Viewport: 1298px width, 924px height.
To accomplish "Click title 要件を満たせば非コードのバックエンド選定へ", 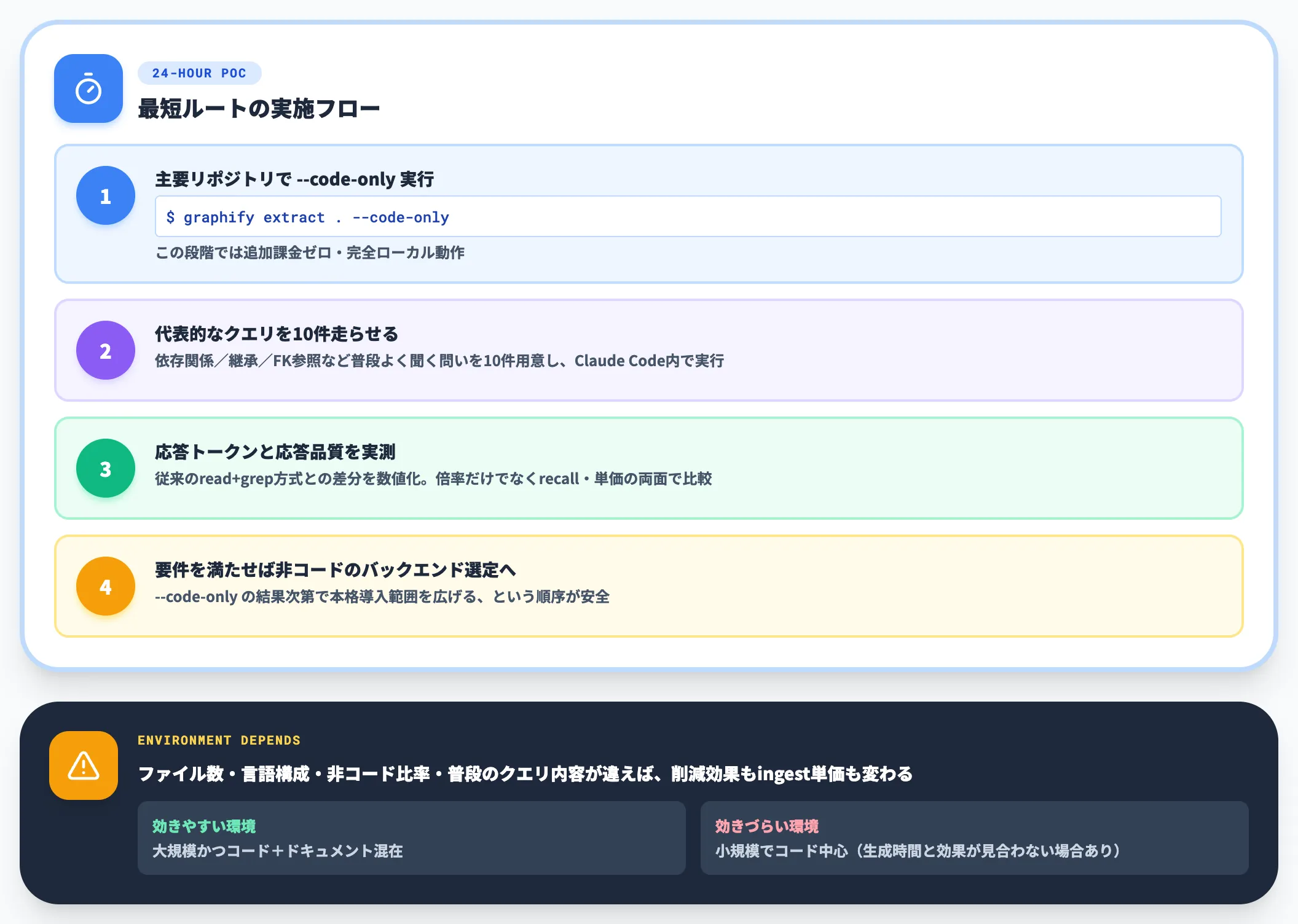I will pos(336,570).
